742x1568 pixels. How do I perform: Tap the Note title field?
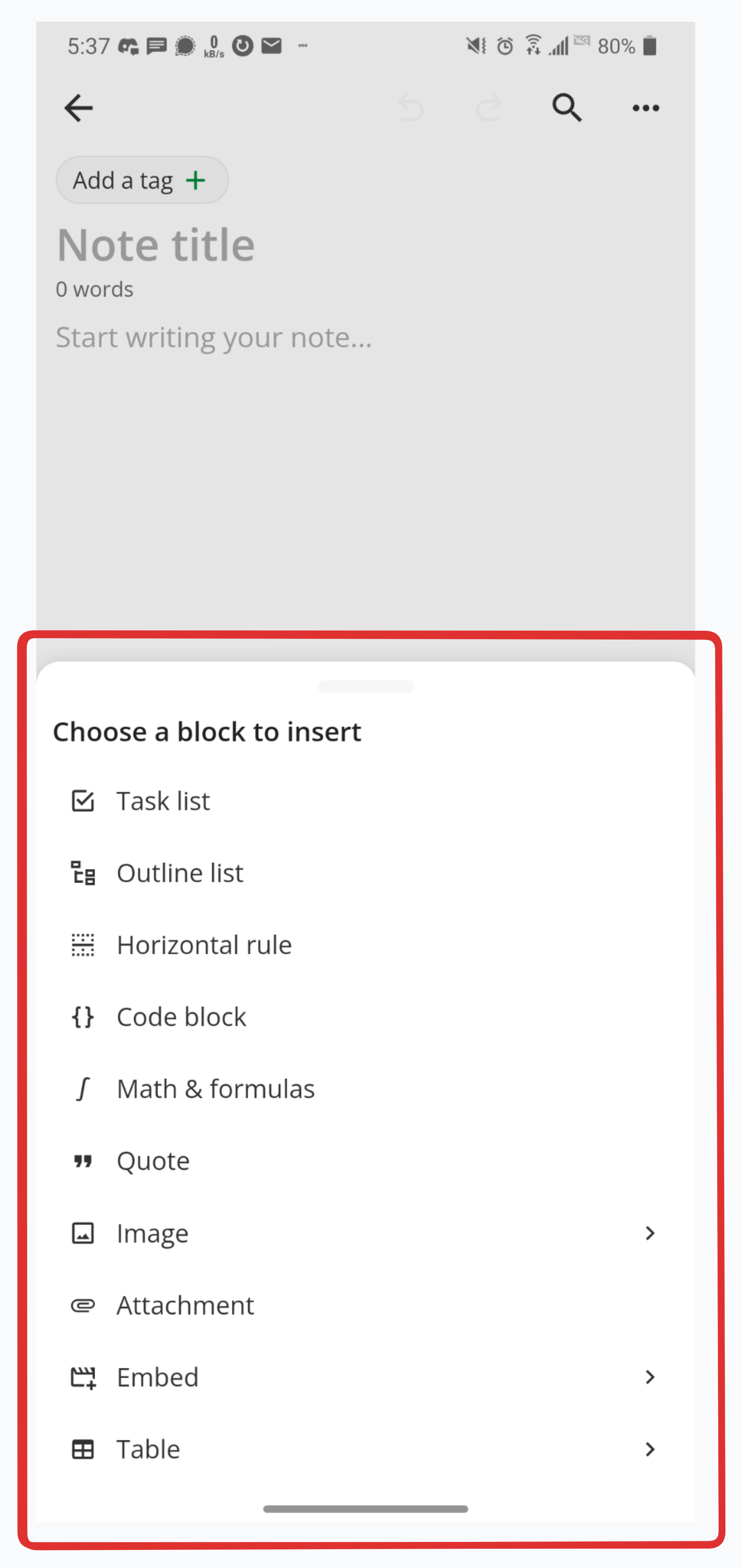(156, 245)
